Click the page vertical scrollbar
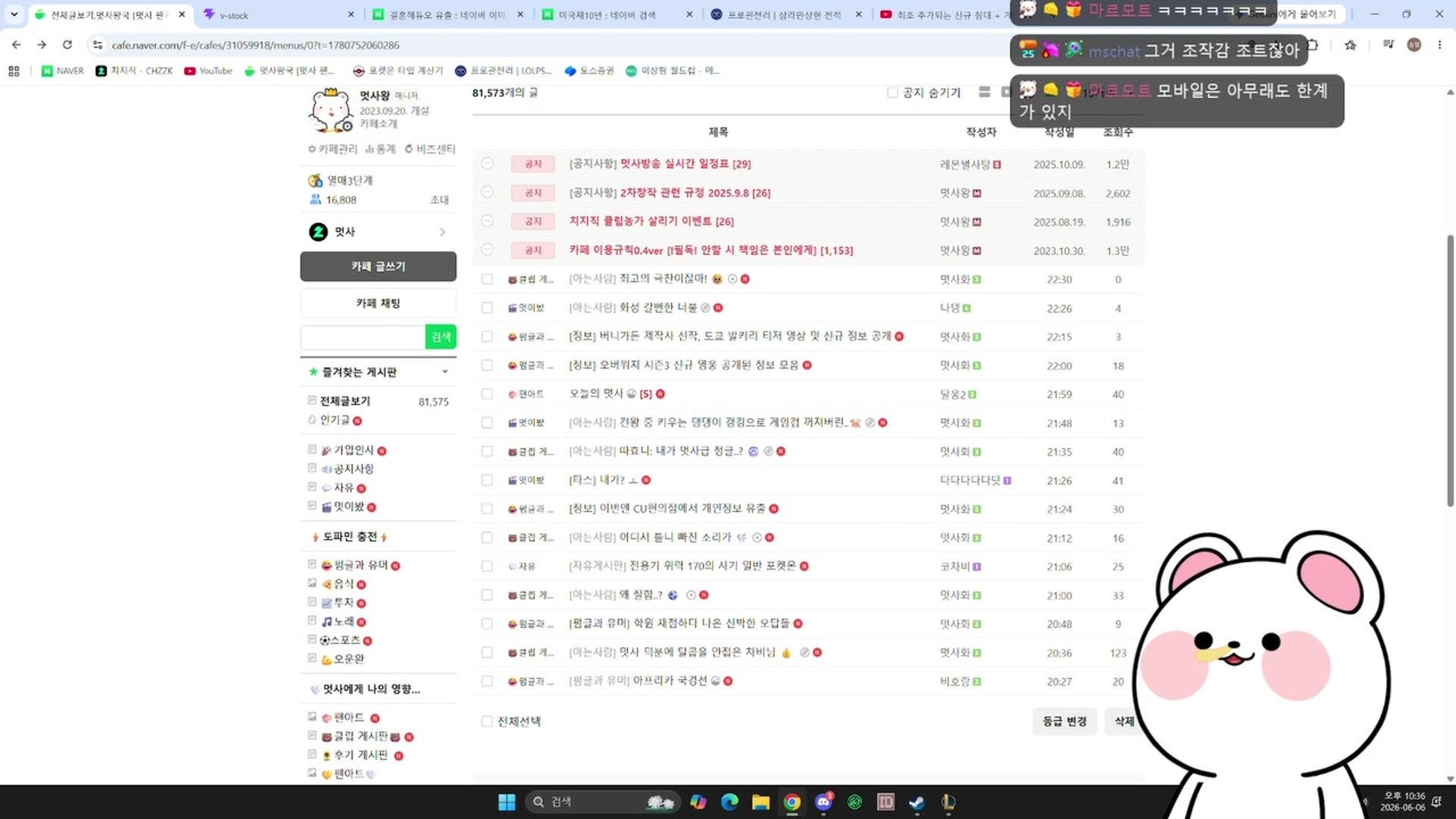1456x819 pixels. [1450, 372]
